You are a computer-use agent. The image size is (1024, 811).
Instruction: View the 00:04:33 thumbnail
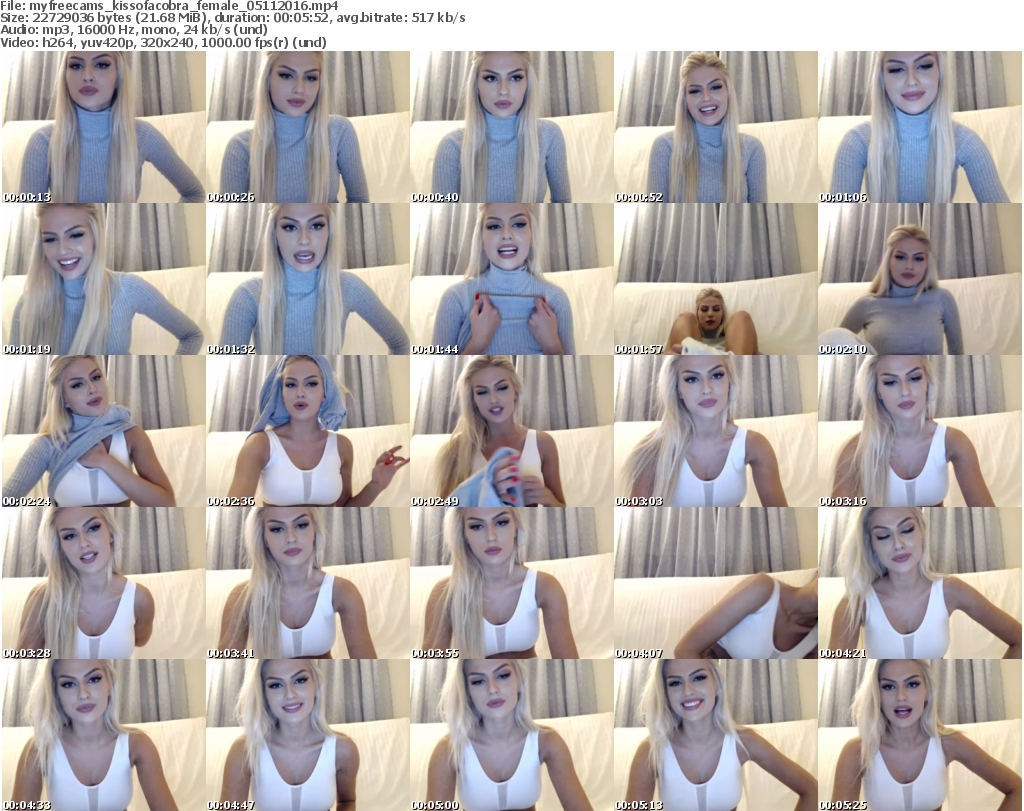coord(103,735)
